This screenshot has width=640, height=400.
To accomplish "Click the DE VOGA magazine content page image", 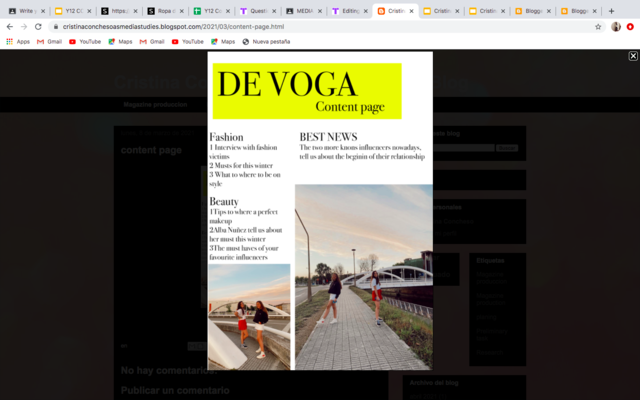I will [x=320, y=211].
